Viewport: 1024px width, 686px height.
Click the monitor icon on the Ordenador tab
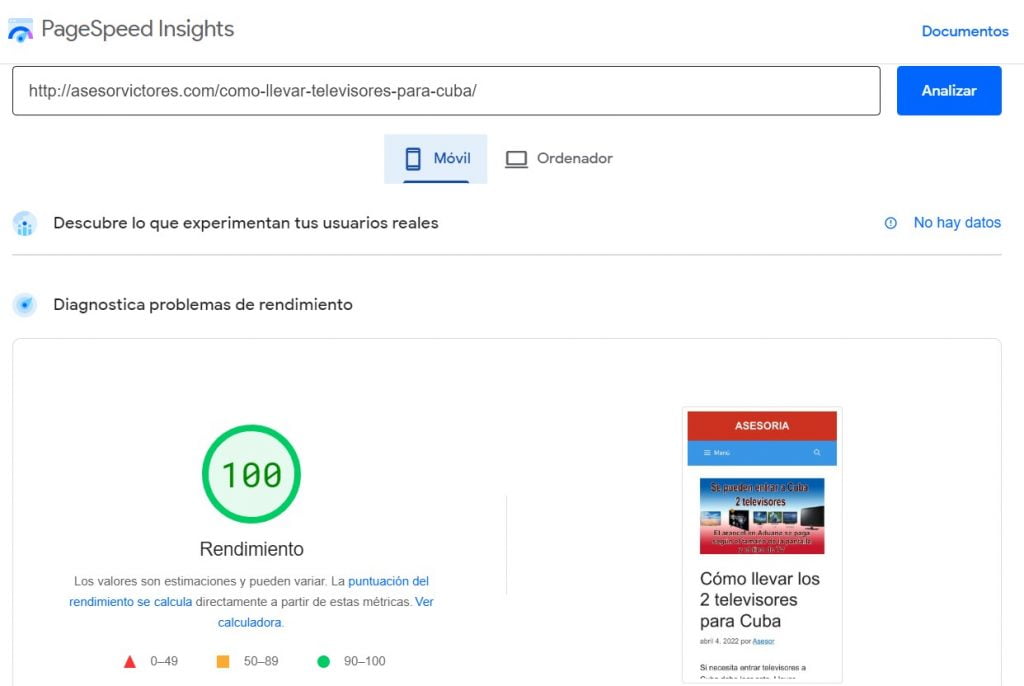click(516, 157)
